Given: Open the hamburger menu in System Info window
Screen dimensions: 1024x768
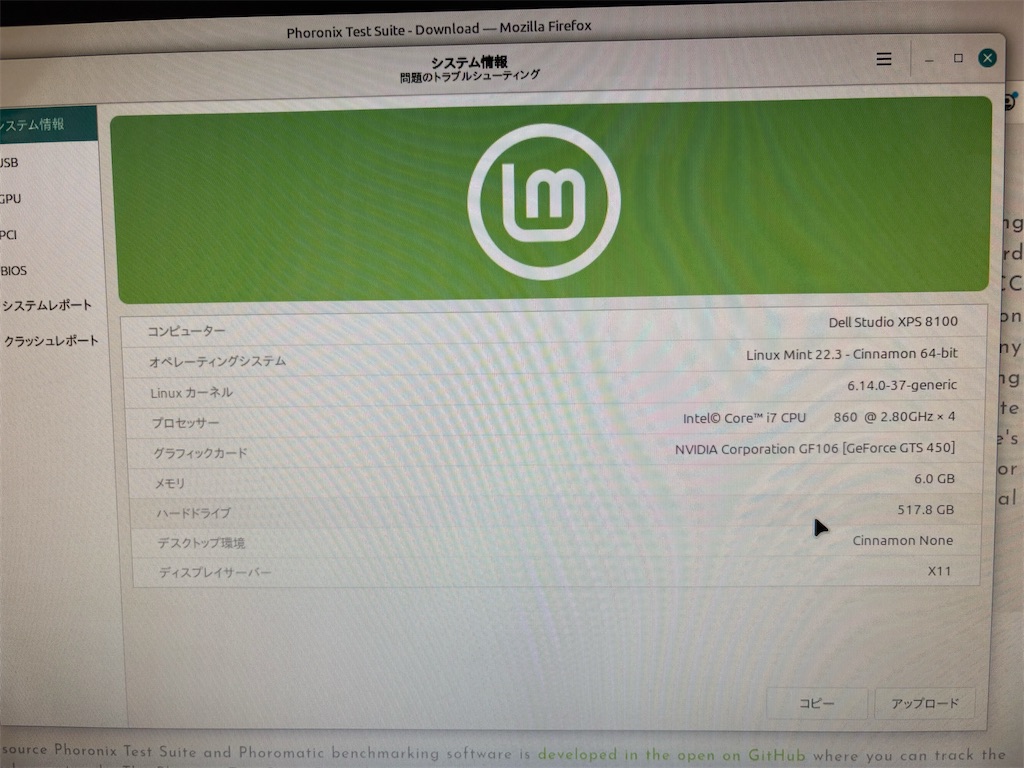Looking at the screenshot, I should [x=884, y=59].
